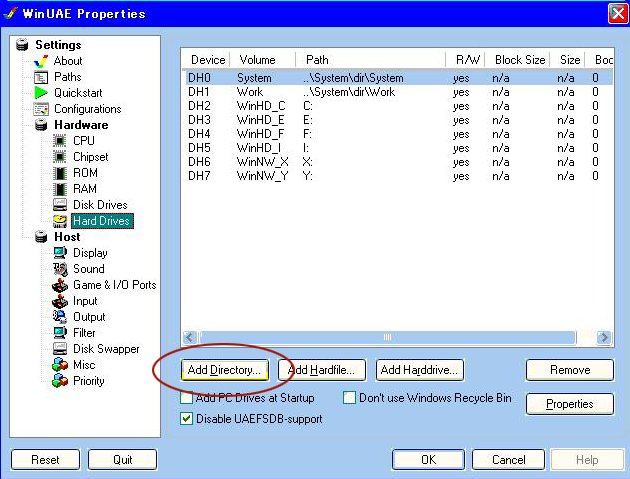
Task: Select CPU under Hardware
Action: [x=84, y=141]
